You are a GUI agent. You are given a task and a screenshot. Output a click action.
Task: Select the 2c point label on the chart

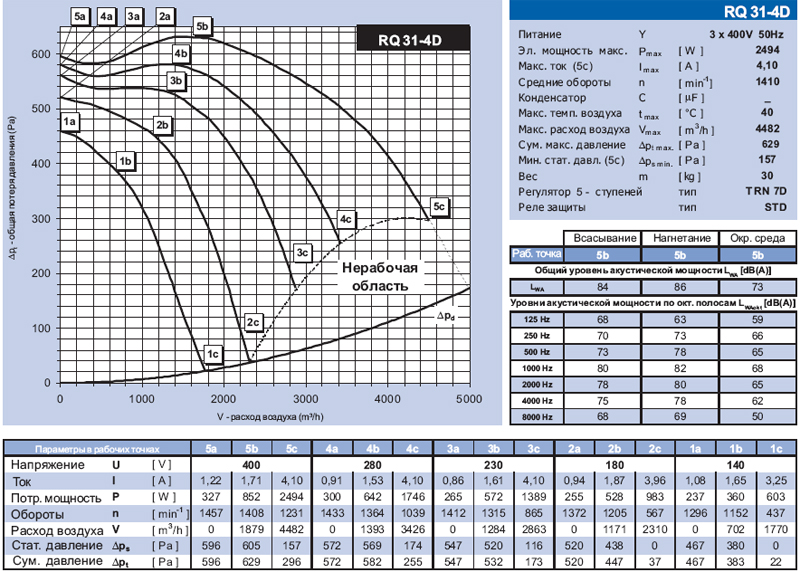click(x=253, y=322)
